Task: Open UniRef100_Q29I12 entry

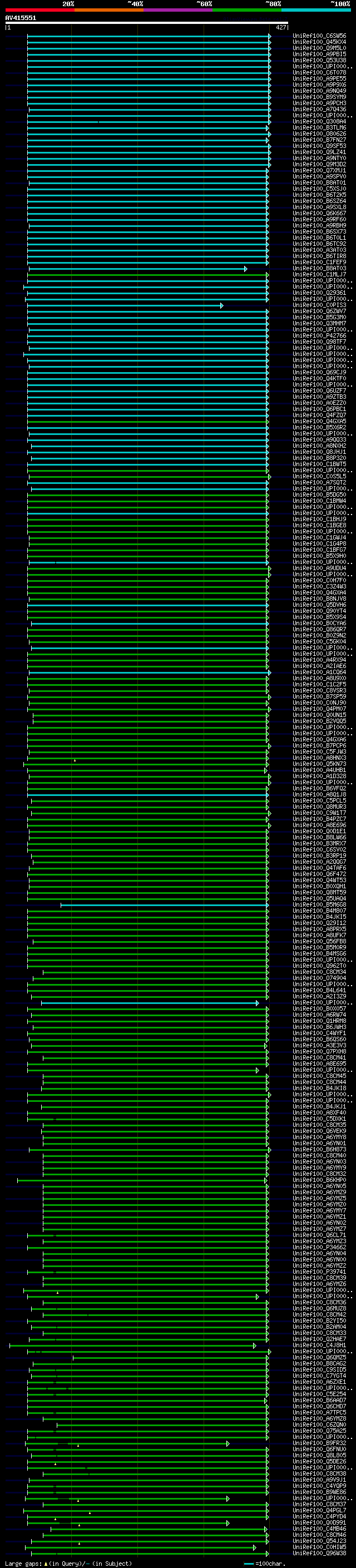Action: (x=319, y=923)
